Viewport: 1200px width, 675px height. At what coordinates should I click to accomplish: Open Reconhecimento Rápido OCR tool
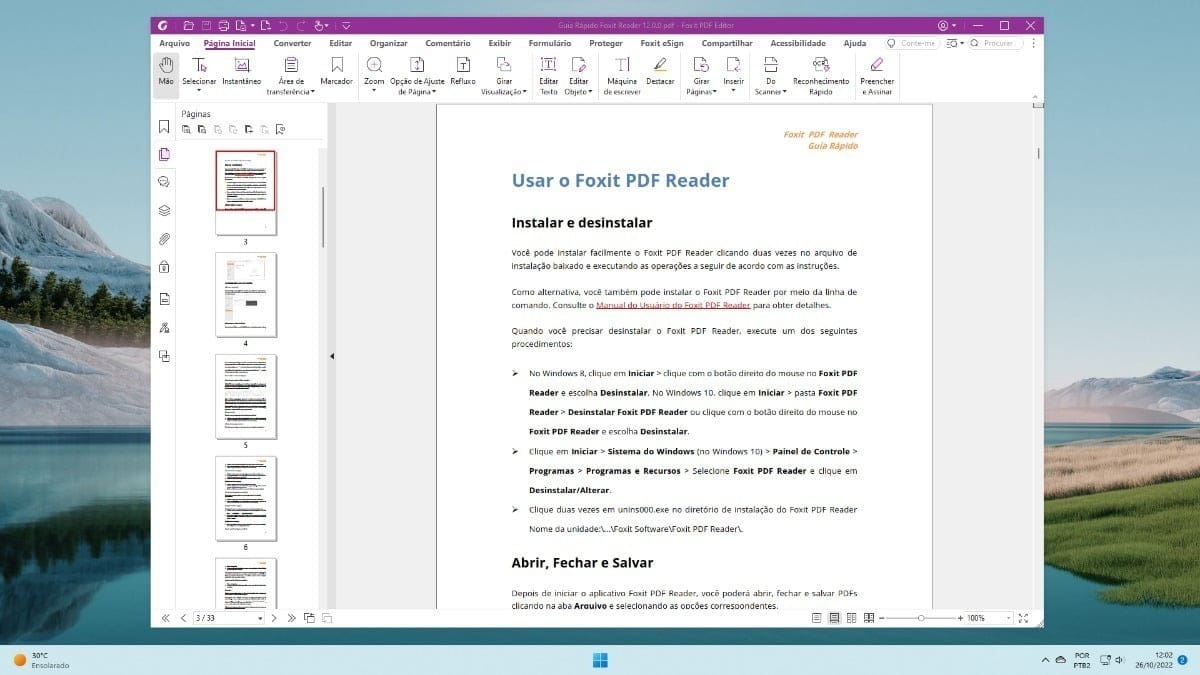click(821, 75)
